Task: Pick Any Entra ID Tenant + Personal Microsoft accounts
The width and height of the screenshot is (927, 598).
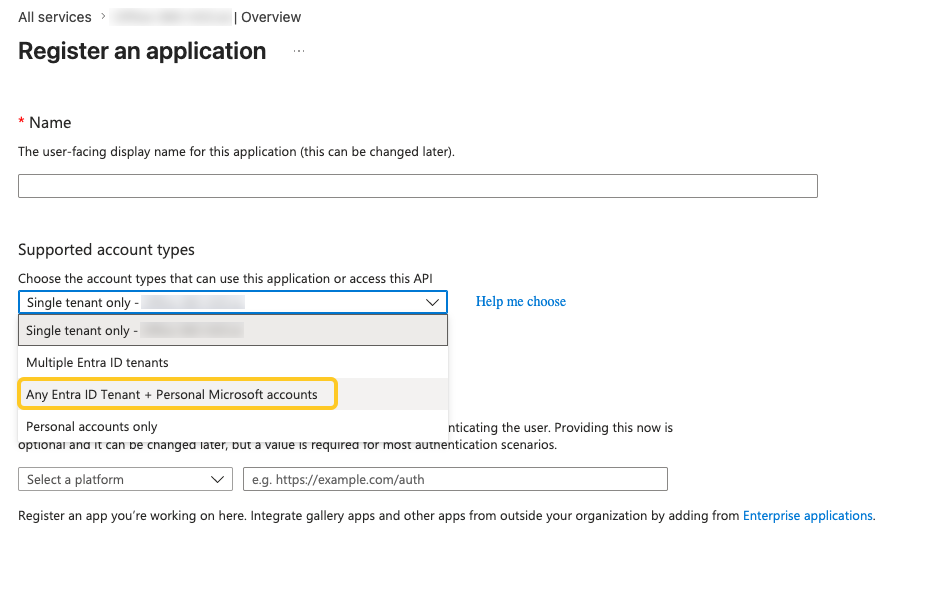Action: (x=233, y=394)
